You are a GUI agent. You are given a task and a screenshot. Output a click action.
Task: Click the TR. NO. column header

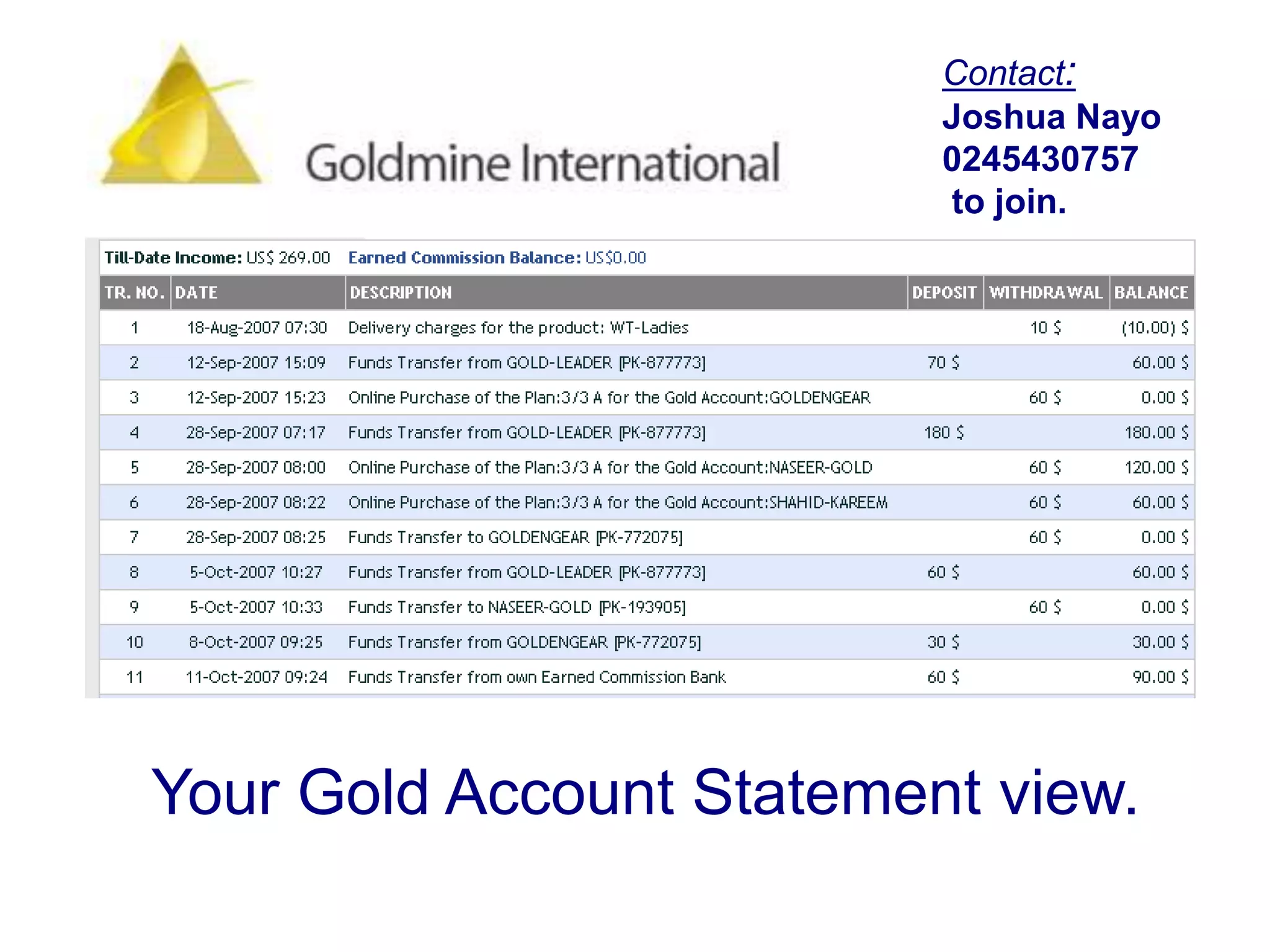pos(135,293)
